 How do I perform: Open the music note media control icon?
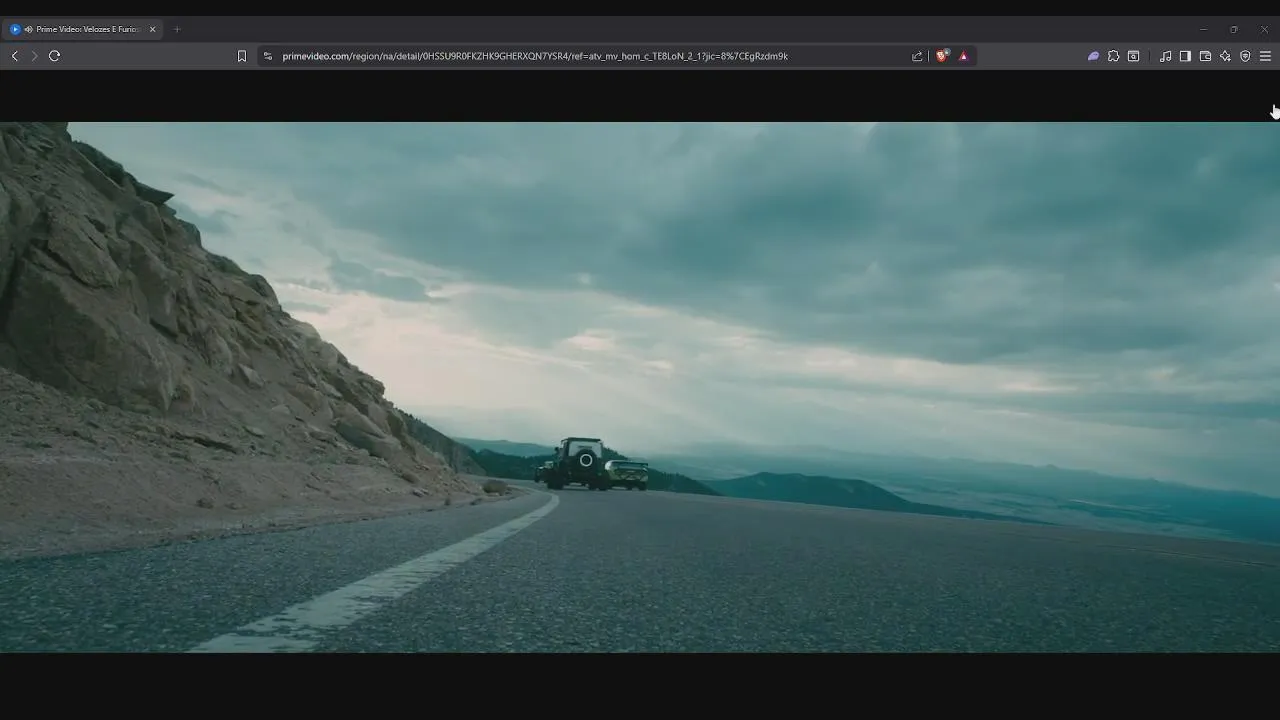pos(1165,56)
